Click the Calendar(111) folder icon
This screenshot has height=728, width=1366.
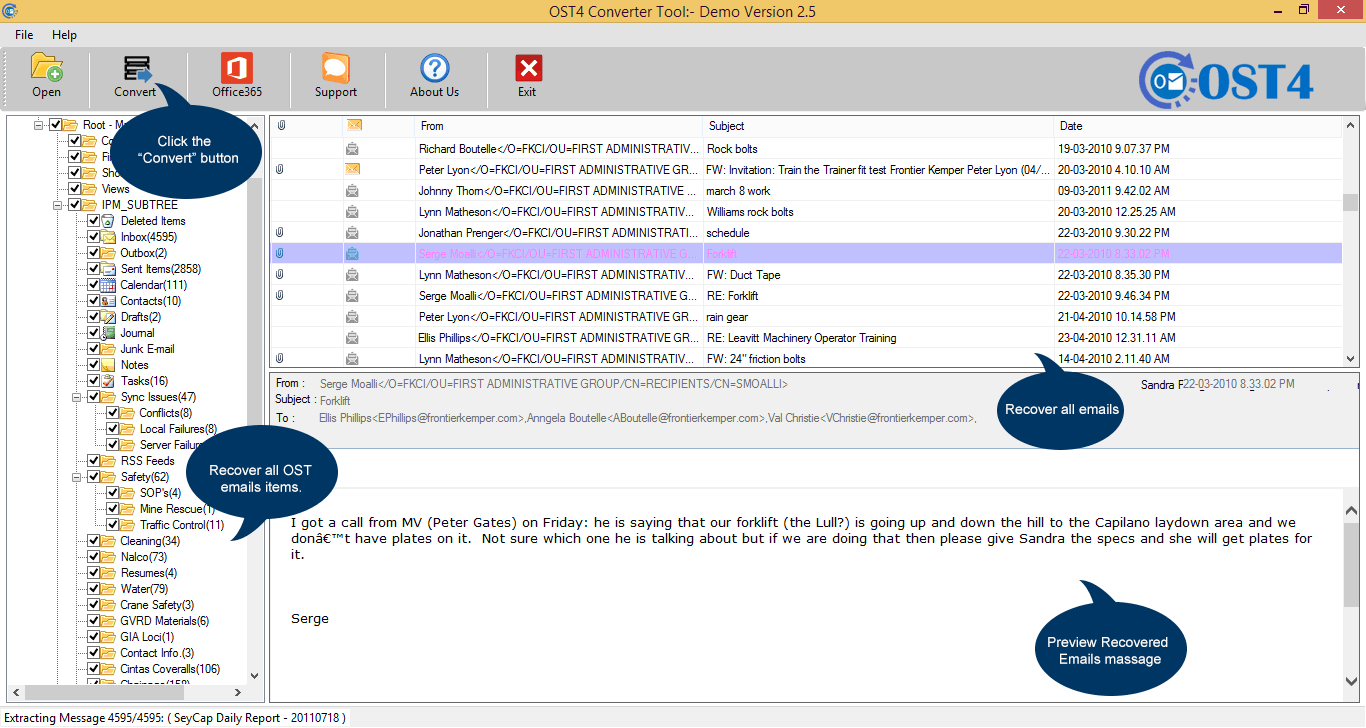click(108, 285)
